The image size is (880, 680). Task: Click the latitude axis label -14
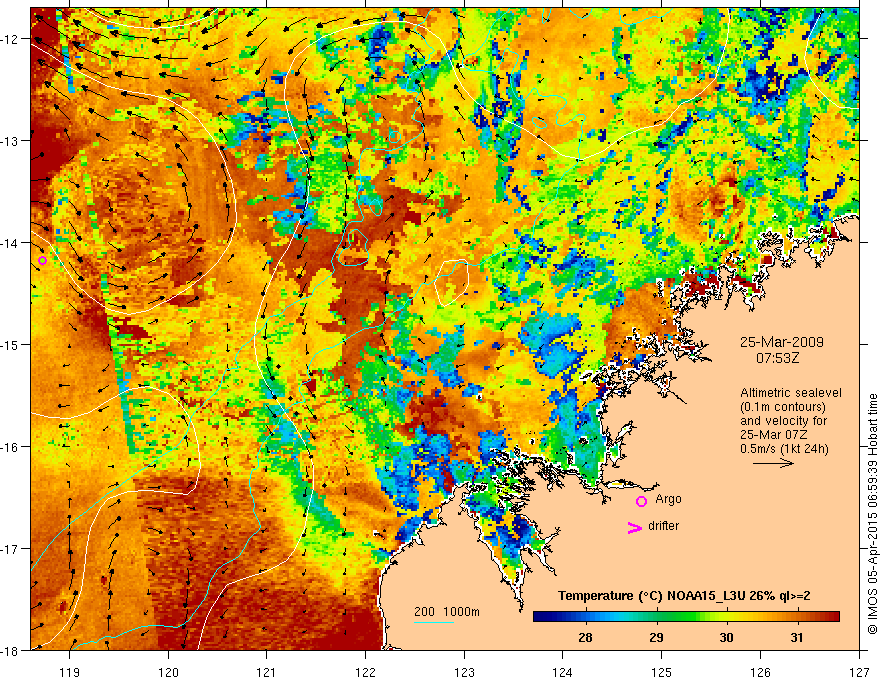11,243
